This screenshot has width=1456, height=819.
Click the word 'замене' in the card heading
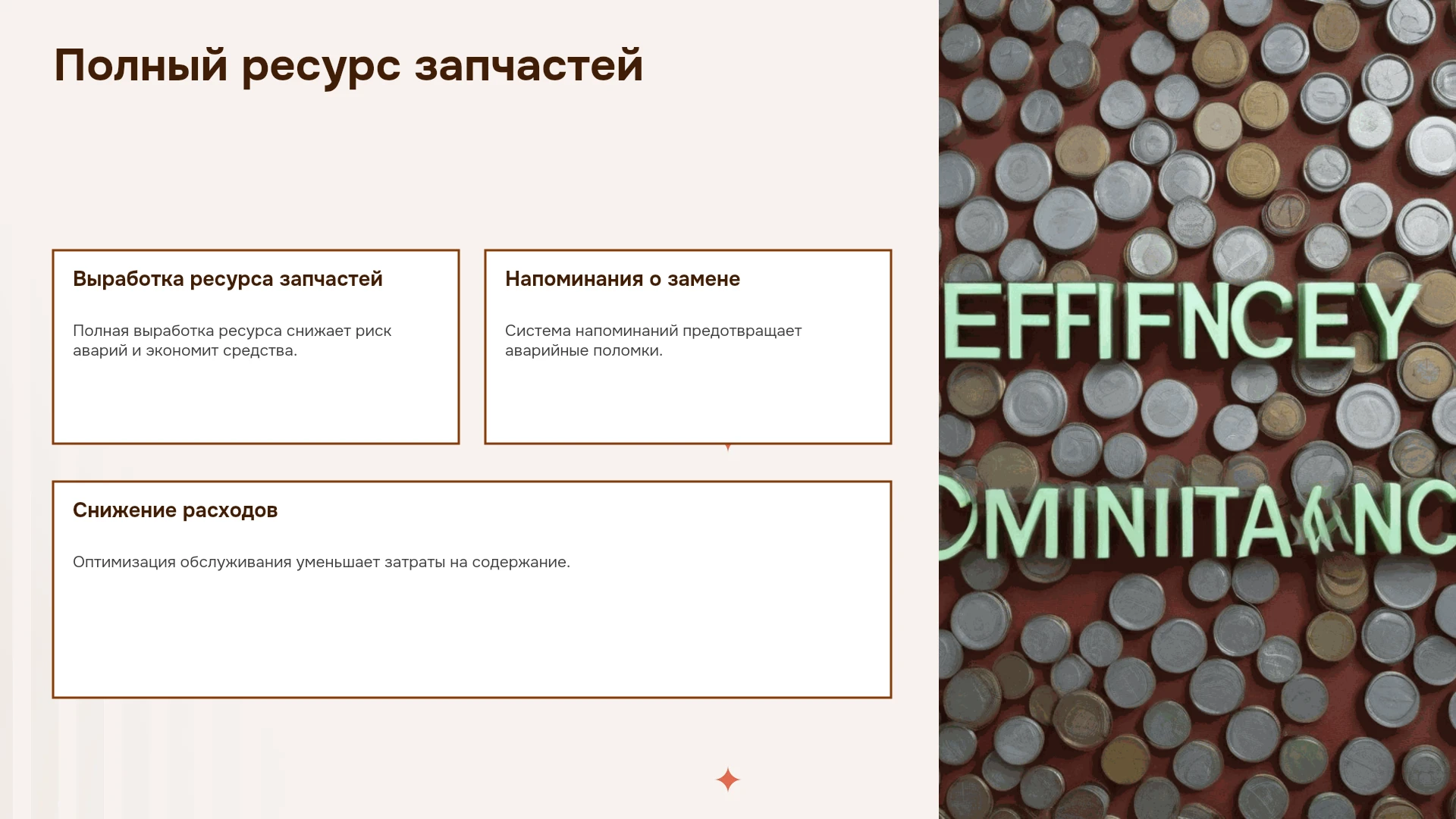point(704,279)
